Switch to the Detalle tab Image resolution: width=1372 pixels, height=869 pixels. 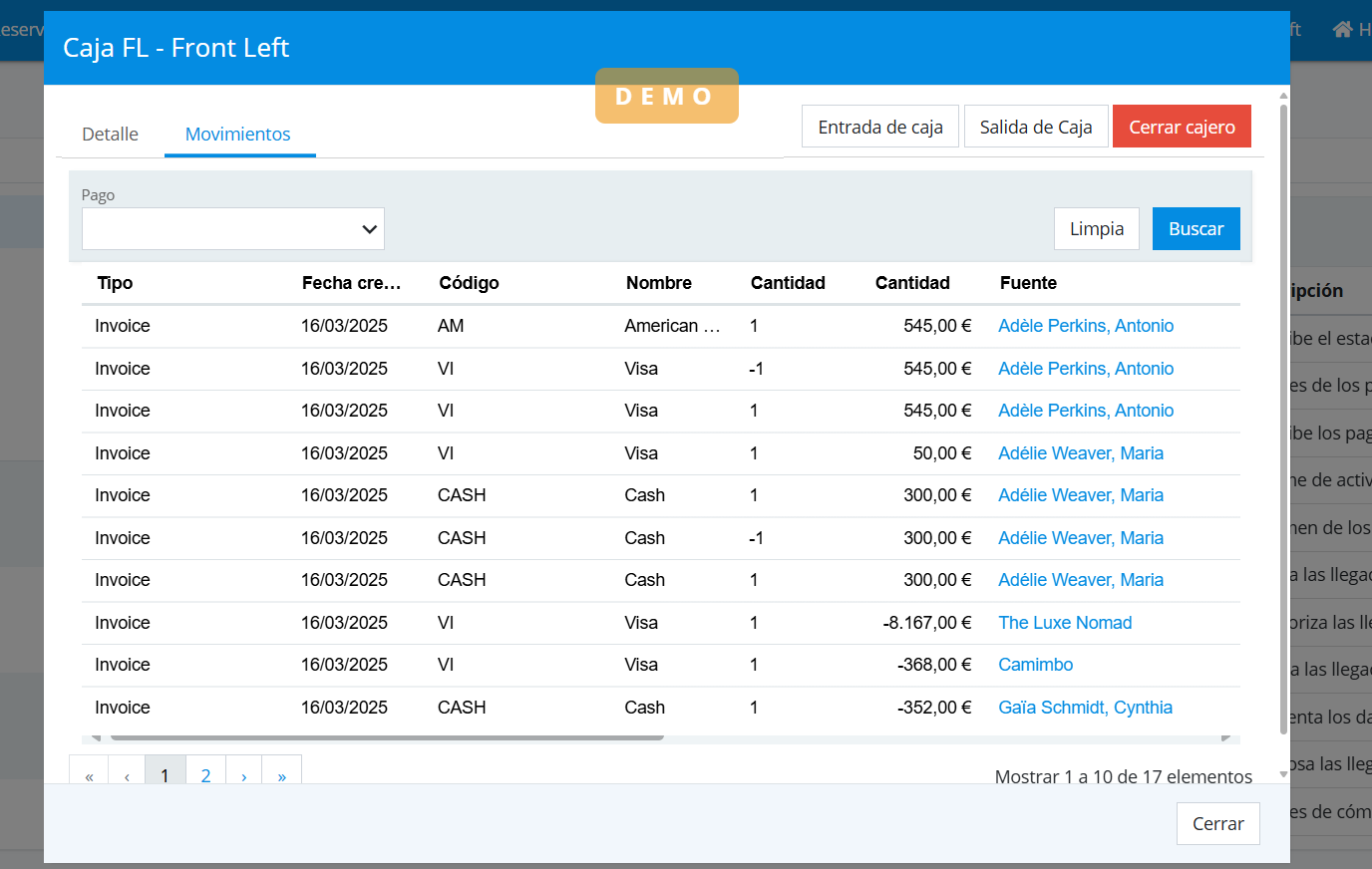[x=110, y=135]
